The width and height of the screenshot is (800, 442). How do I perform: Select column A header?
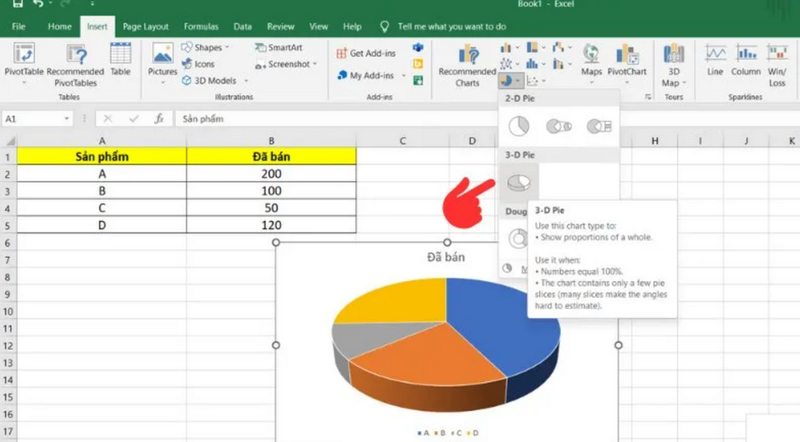coord(102,141)
